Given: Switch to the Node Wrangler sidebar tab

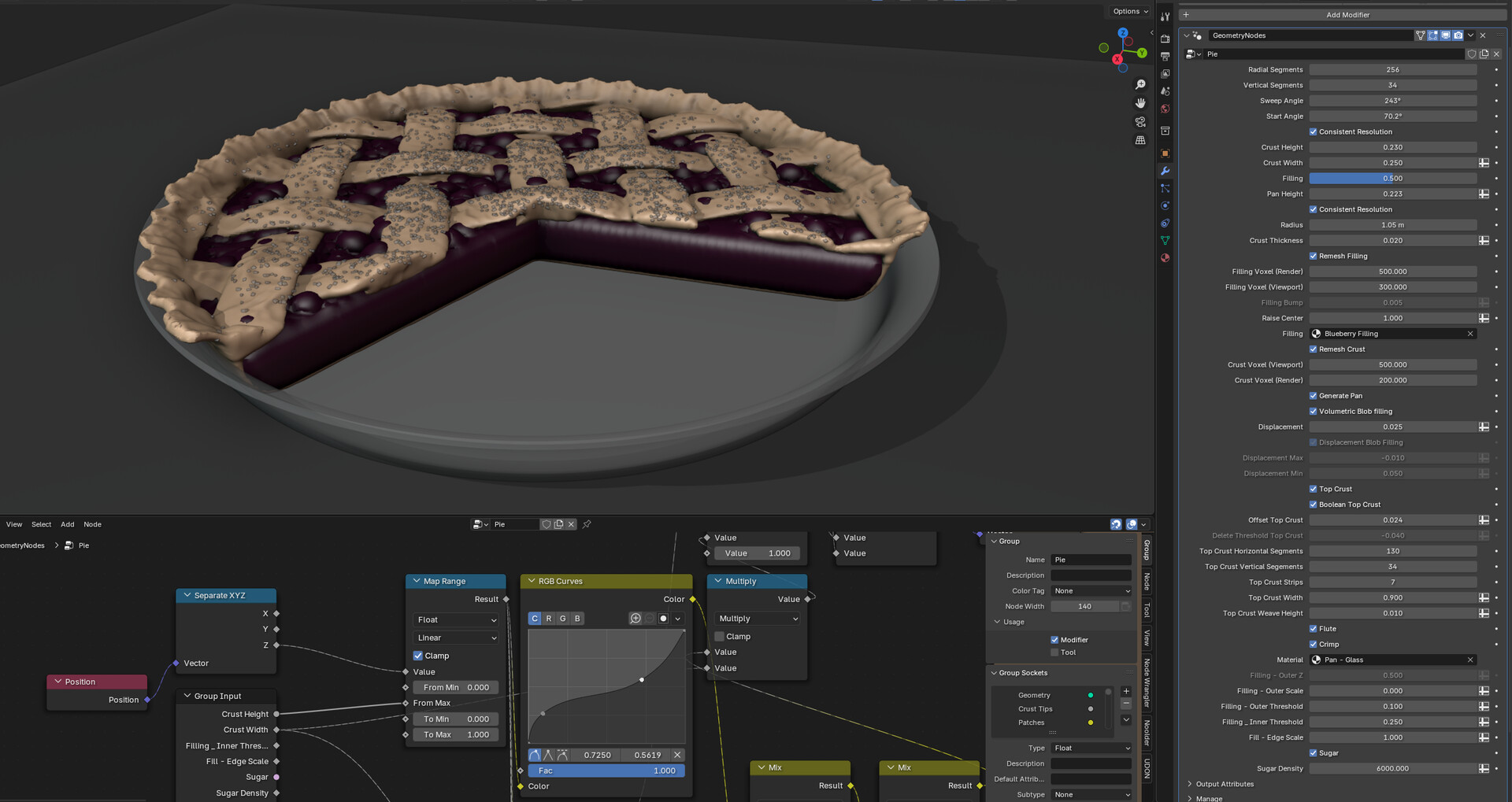Looking at the screenshot, I should point(1147,682).
